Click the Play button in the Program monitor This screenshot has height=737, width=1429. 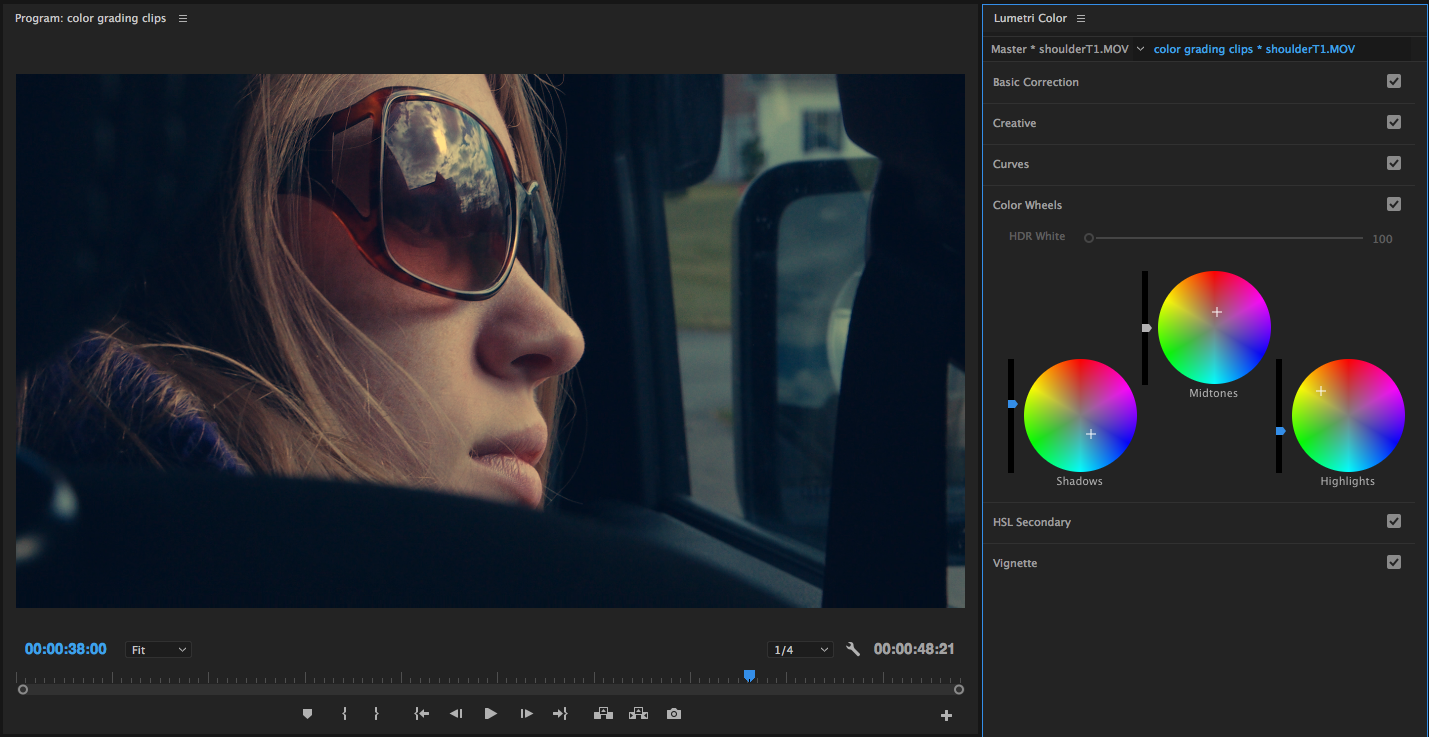[x=490, y=713]
